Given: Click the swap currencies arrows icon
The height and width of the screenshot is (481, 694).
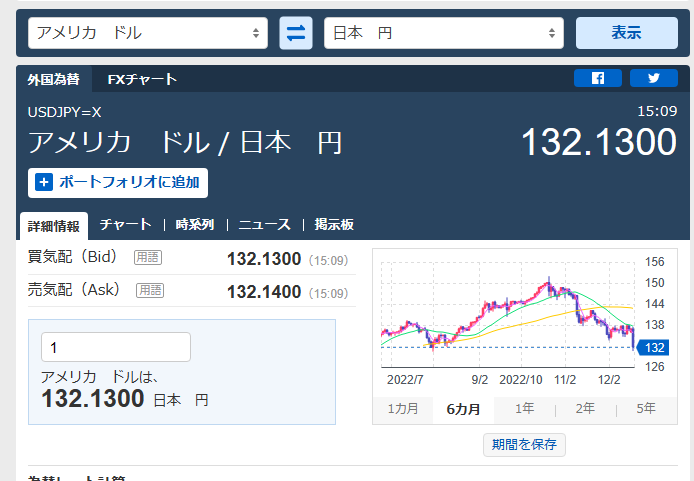Looking at the screenshot, I should coord(295,33).
